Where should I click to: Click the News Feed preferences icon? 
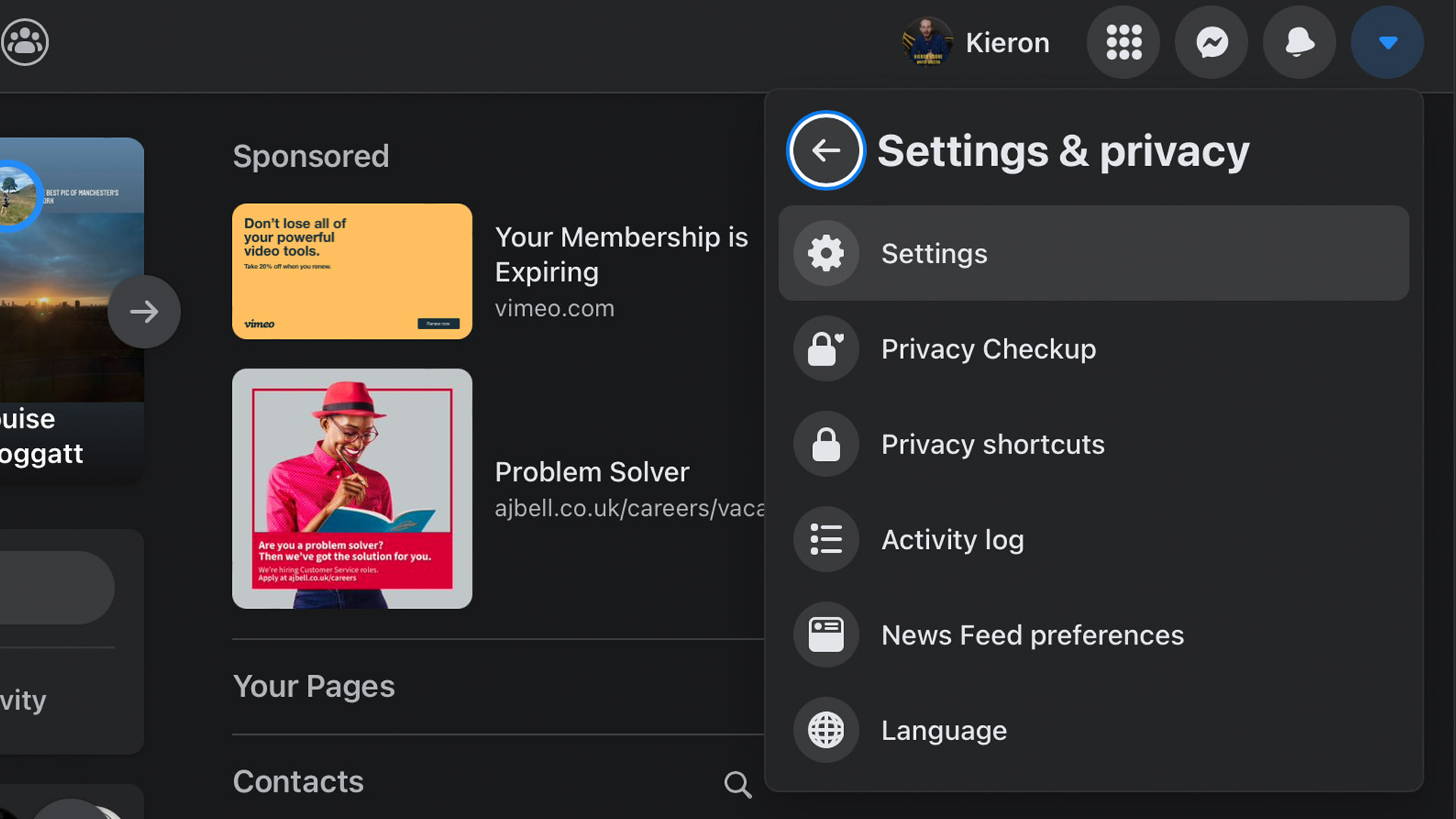(x=826, y=635)
